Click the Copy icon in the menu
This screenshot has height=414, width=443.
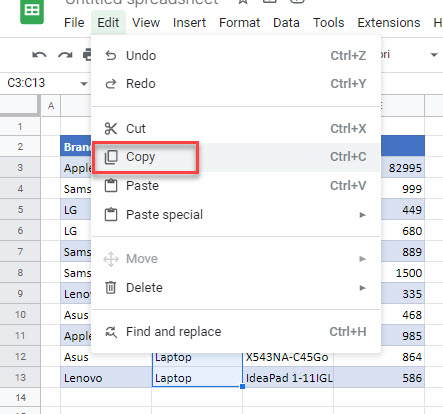pos(111,157)
